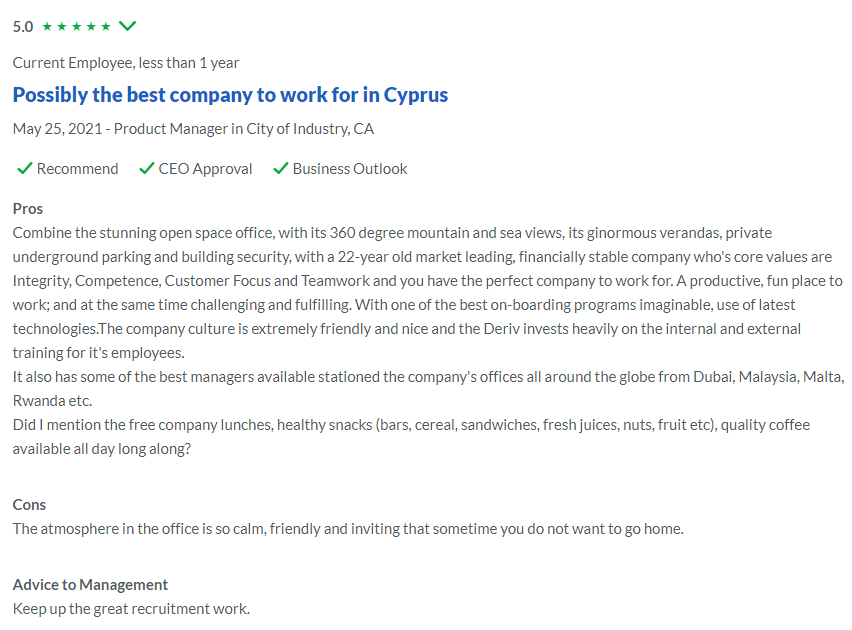Click the fourth green rating star
The width and height of the screenshot is (852, 630).
tap(91, 26)
